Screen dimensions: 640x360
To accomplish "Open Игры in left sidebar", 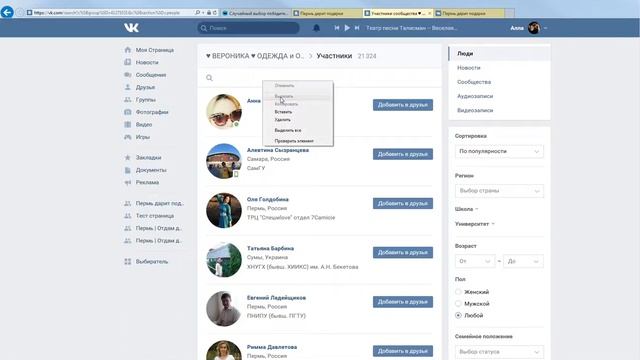I will tap(143, 137).
